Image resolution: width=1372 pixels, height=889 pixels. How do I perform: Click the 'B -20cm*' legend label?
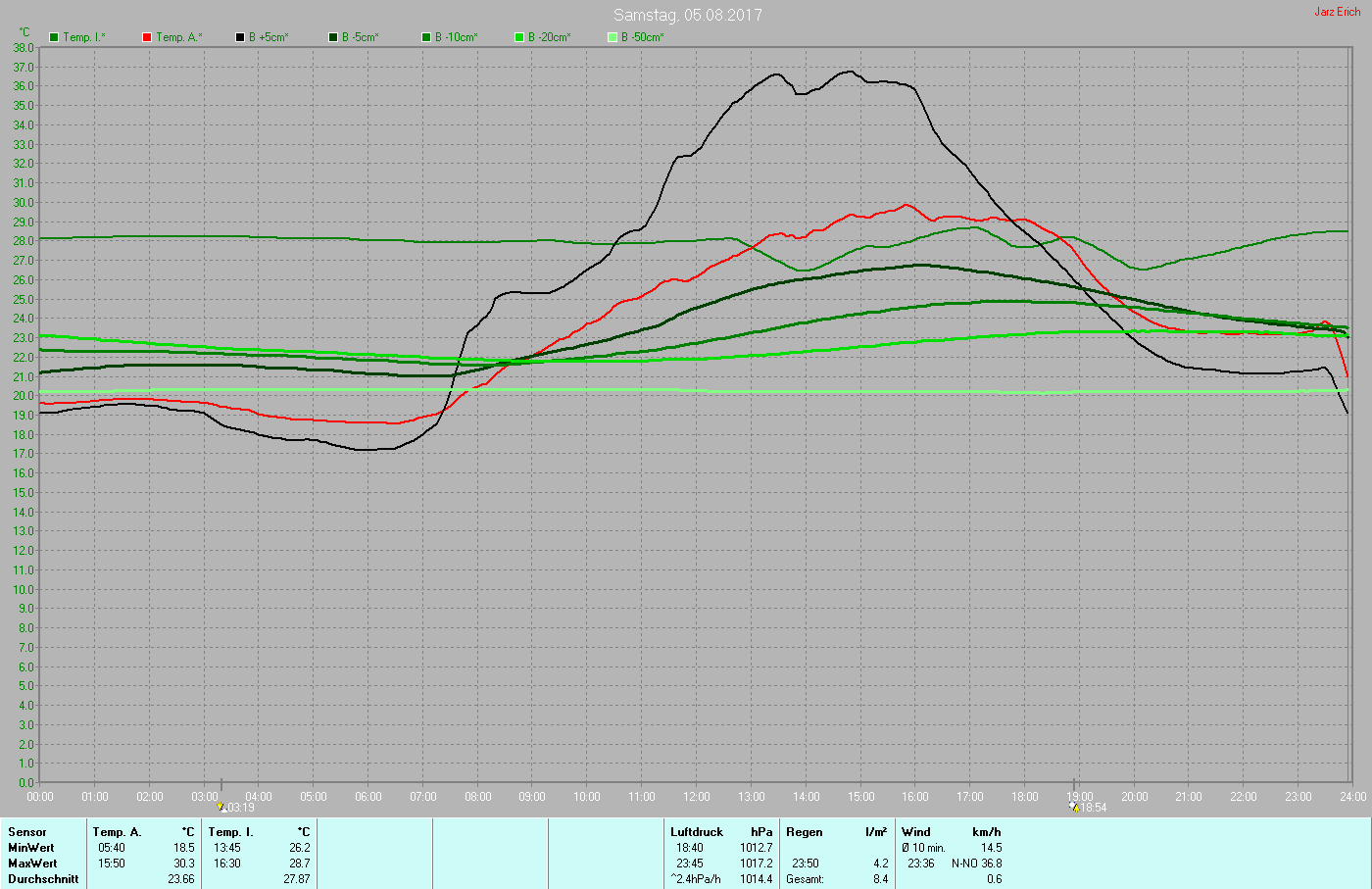pyautogui.click(x=550, y=37)
